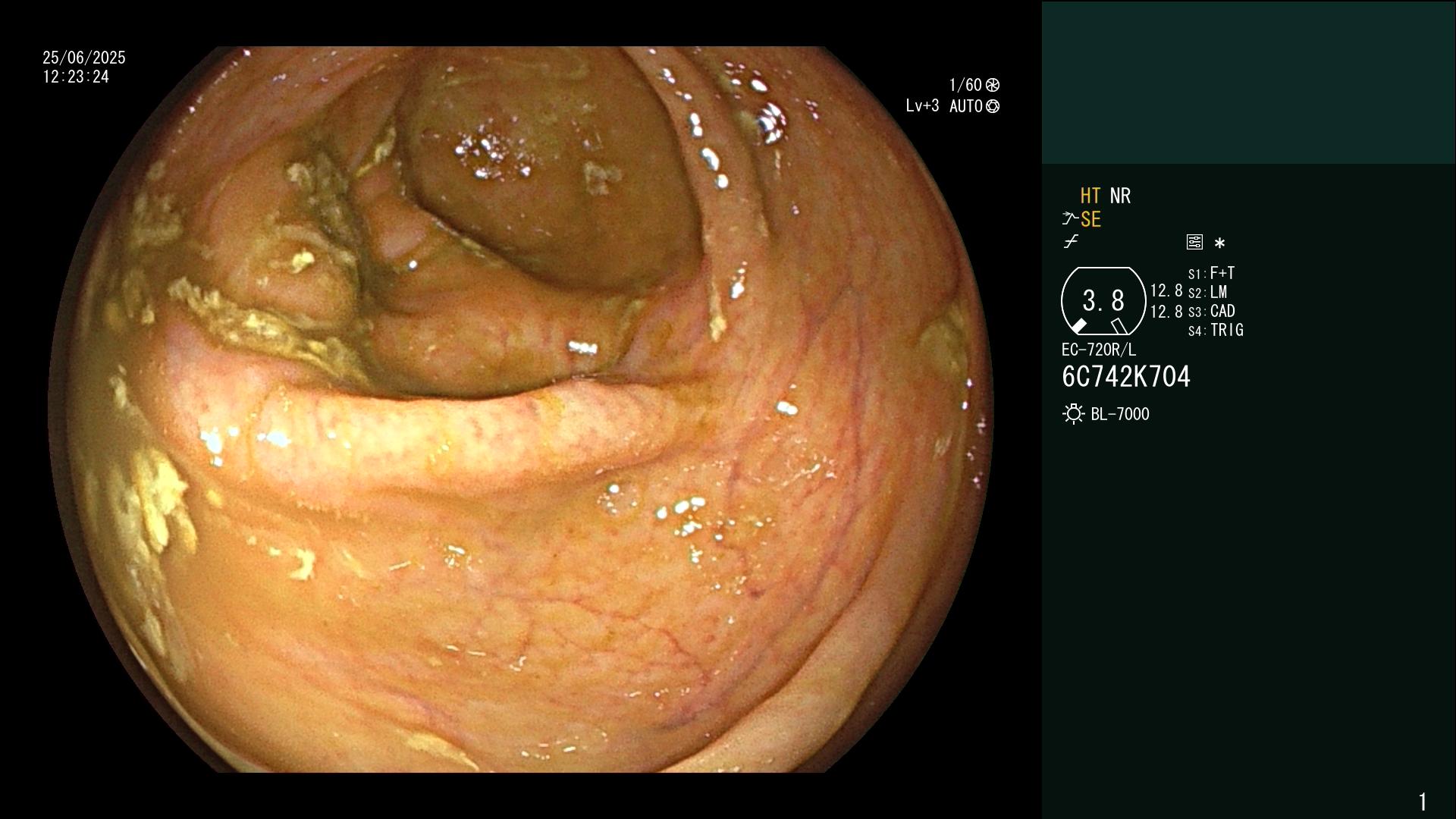The width and height of the screenshot is (1456, 819).
Task: Click the BL-7000 light source label
Action: [x=1120, y=414]
